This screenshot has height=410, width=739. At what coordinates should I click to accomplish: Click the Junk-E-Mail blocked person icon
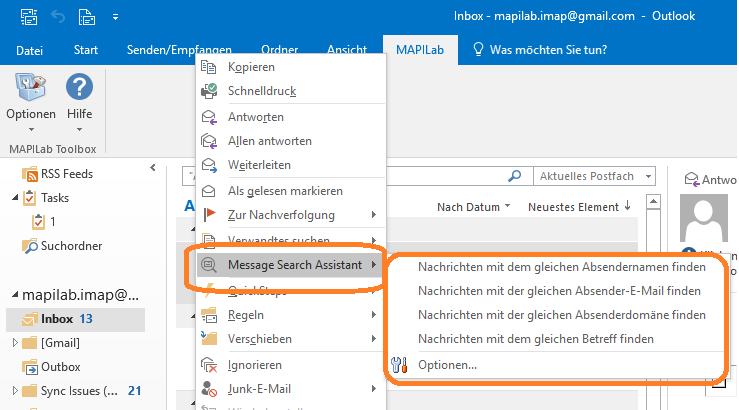209,389
